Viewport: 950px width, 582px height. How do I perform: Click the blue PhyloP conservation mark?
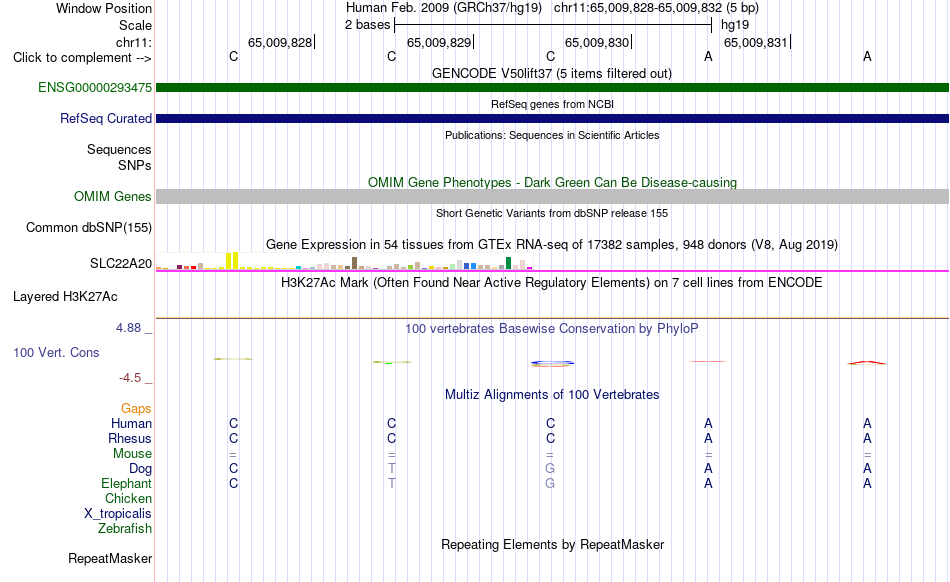click(552, 363)
